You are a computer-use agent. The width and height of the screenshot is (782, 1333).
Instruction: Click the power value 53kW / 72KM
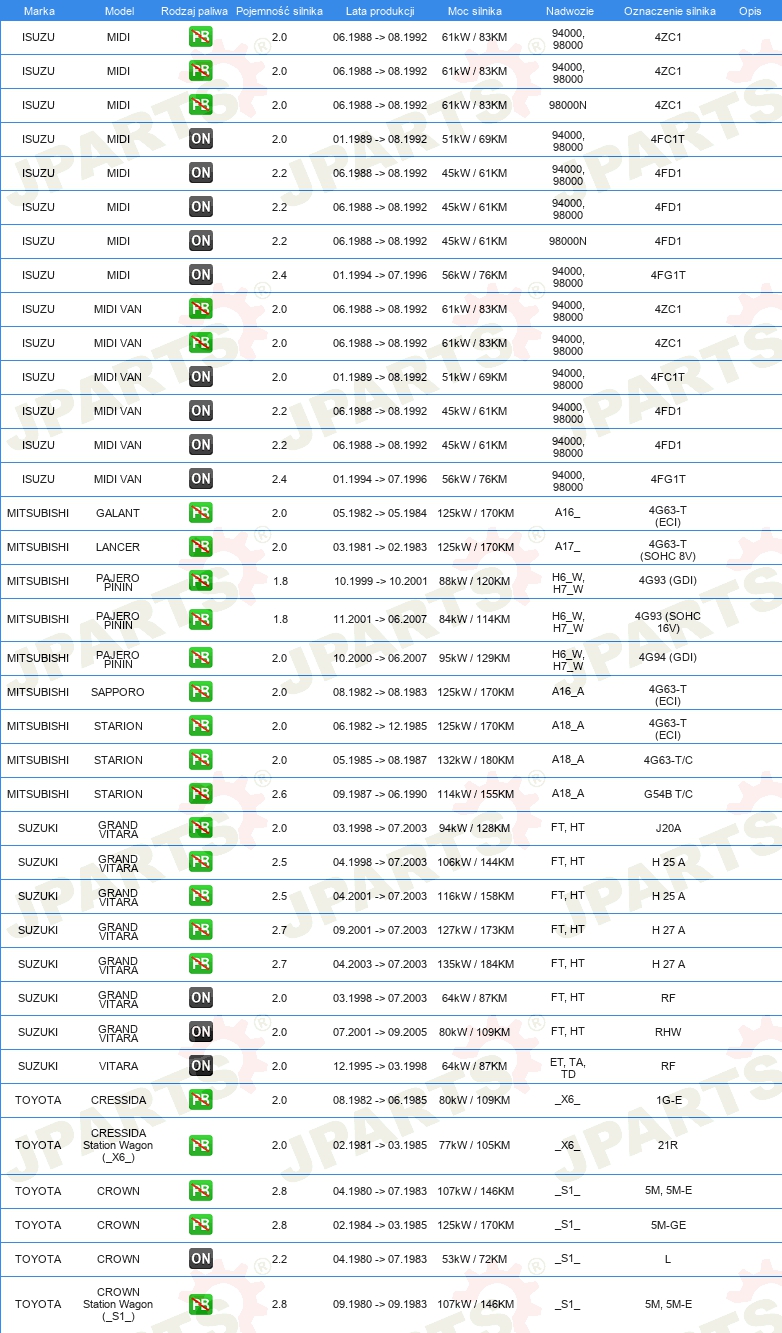coord(475,1259)
